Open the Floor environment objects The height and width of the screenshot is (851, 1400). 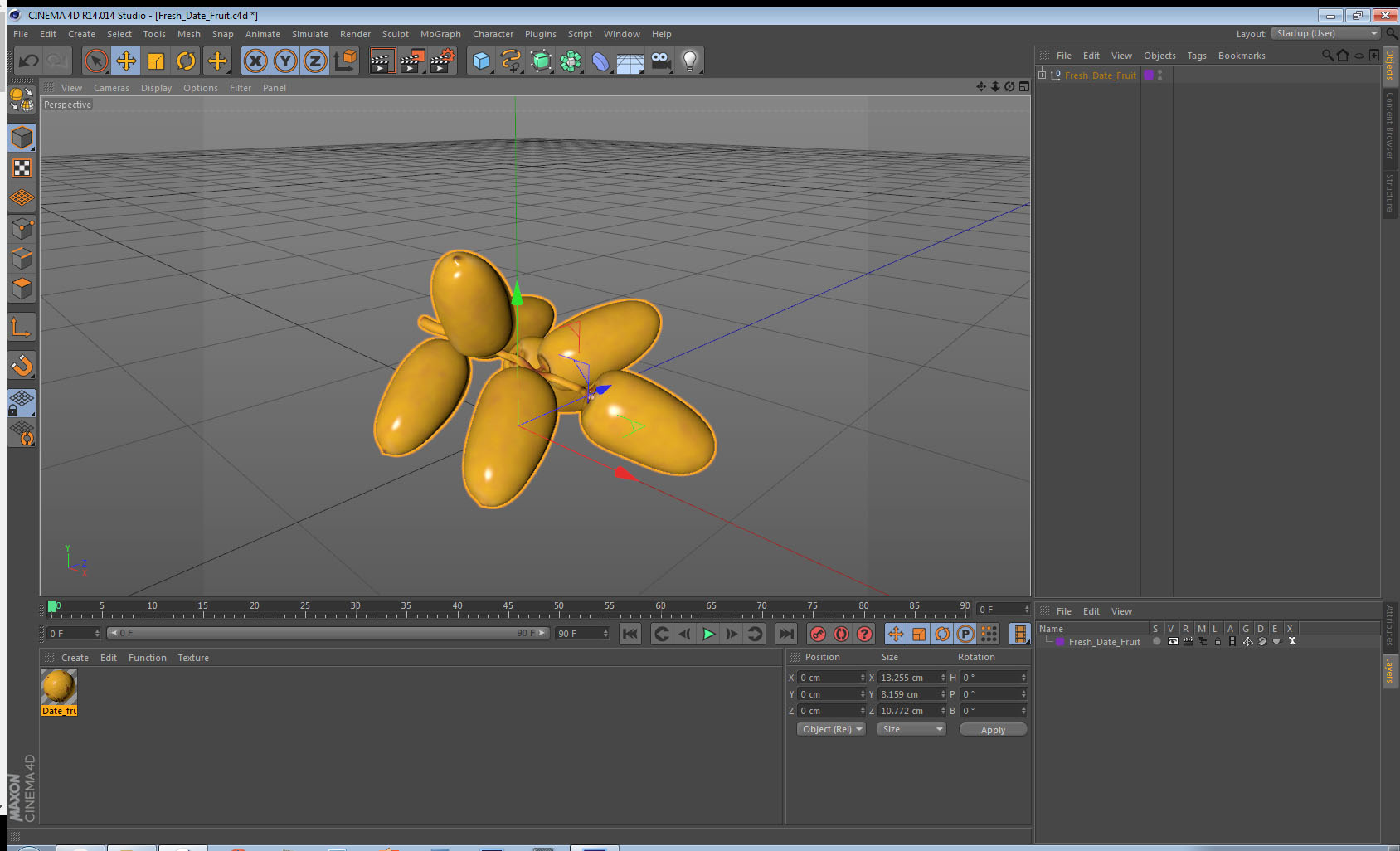point(630,61)
